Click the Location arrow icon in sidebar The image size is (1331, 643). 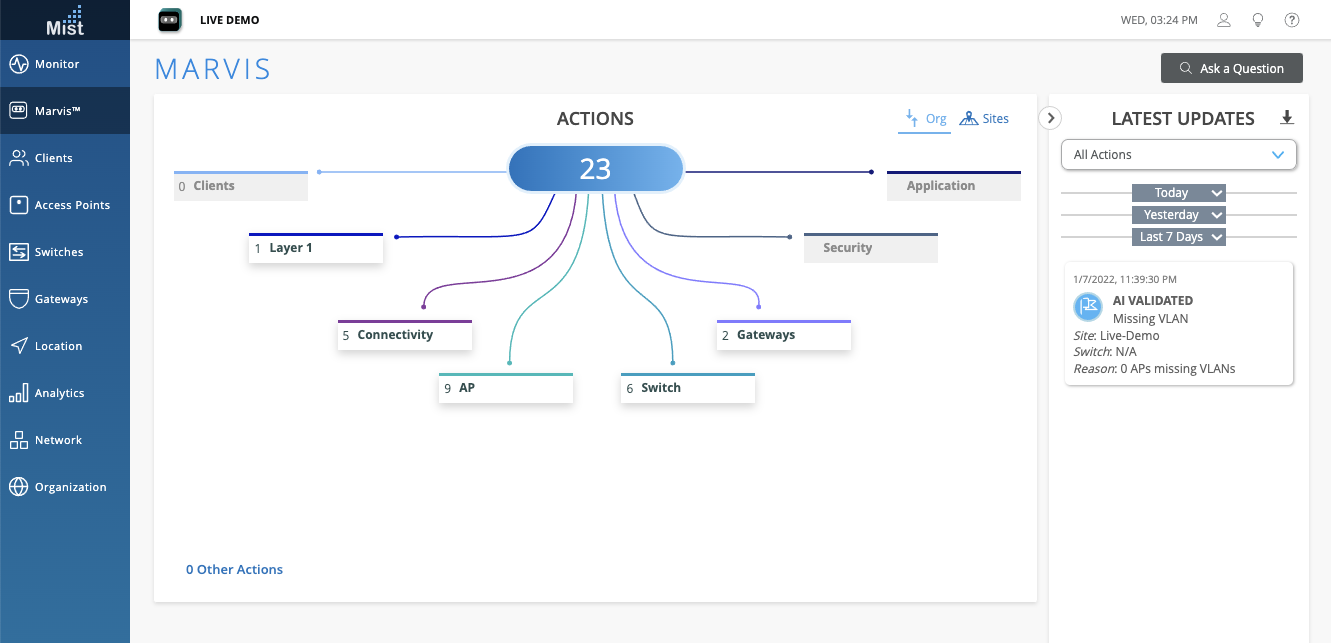(18, 346)
